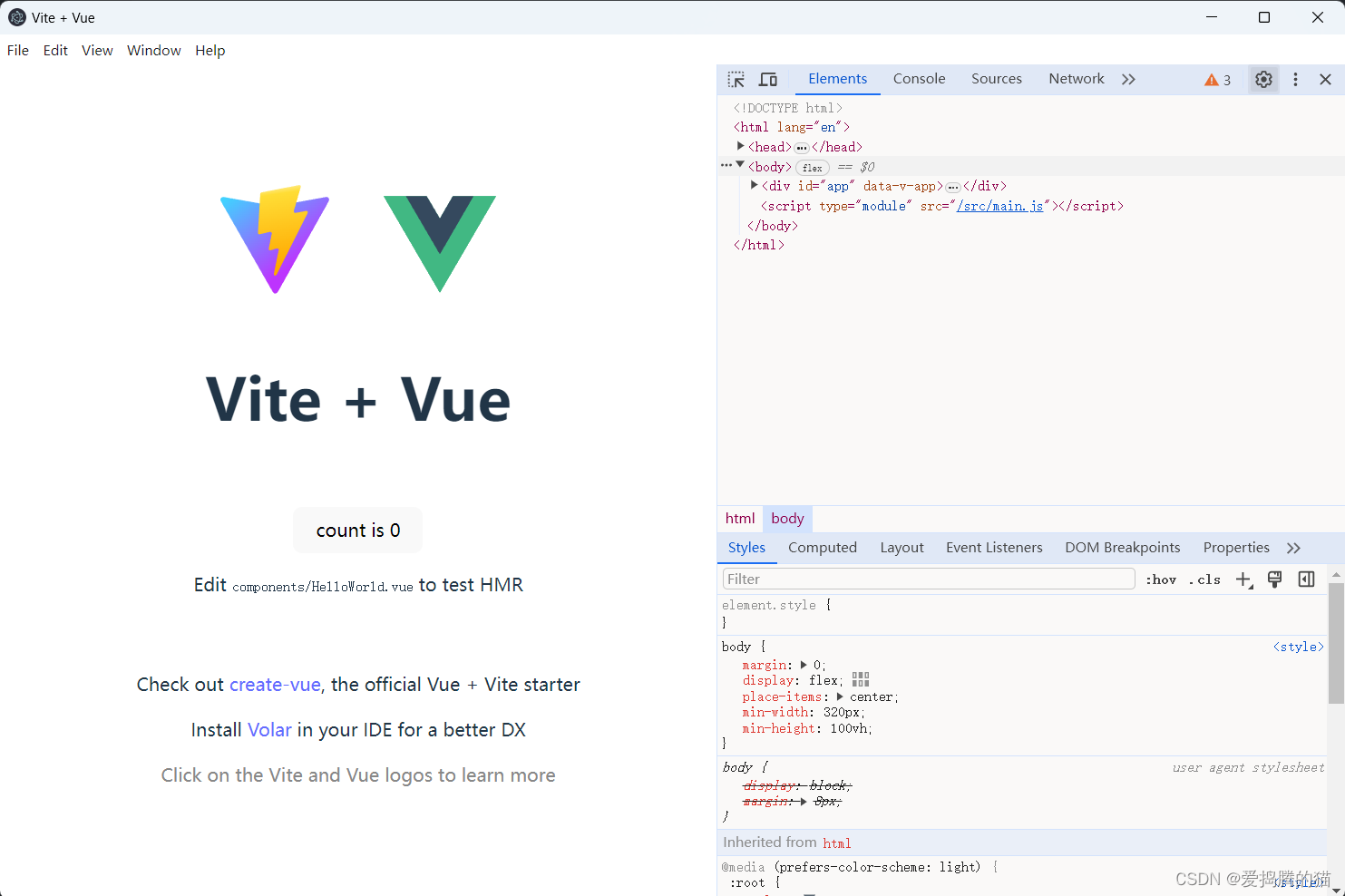Toggle the flex badge on body element
Image resolution: width=1345 pixels, height=896 pixels.
[x=813, y=168]
